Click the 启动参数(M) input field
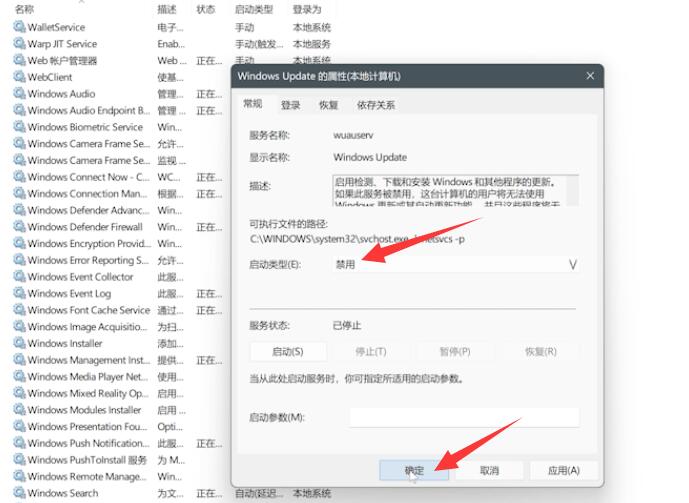This screenshot has height=503, width=689. point(464,417)
